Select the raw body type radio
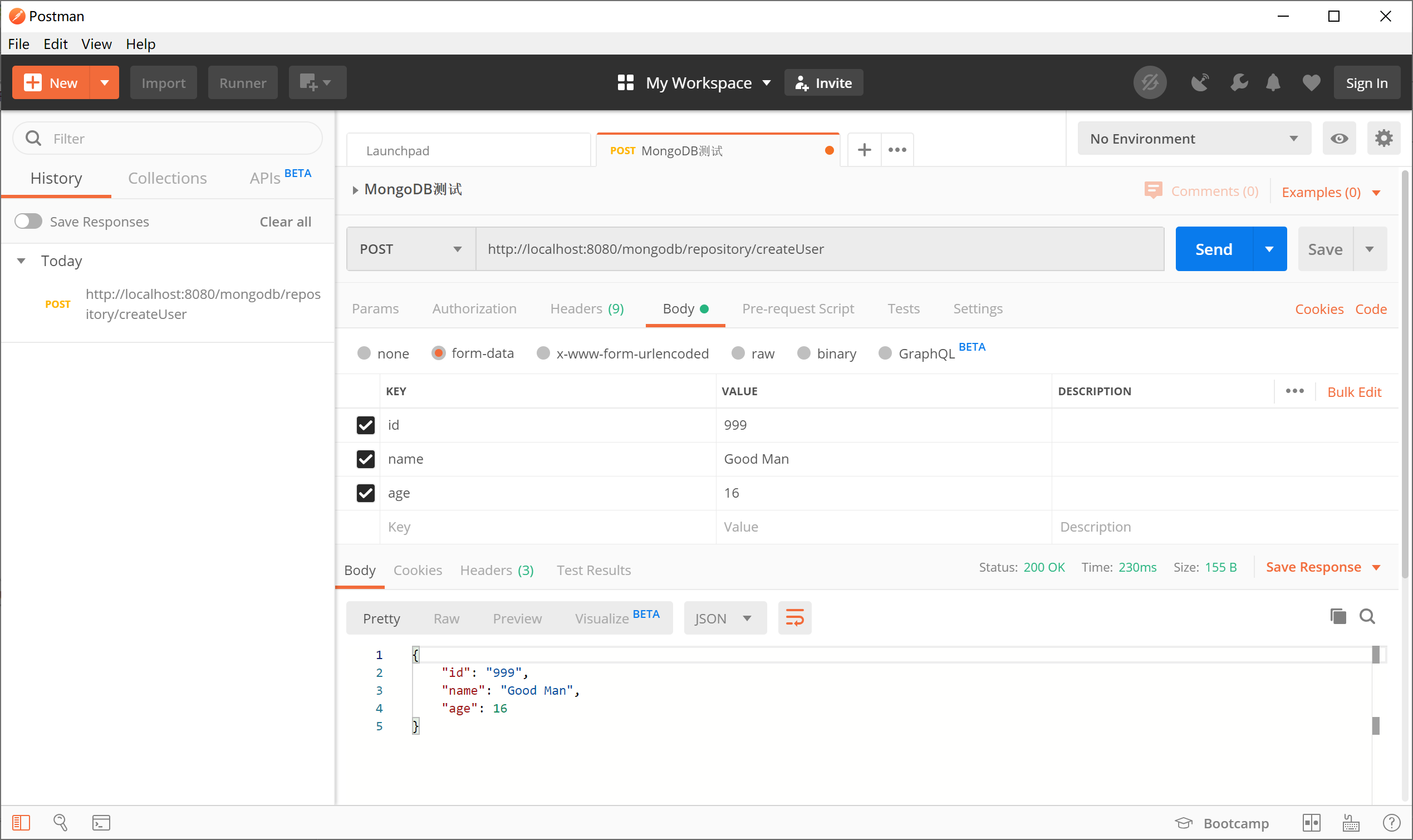This screenshot has height=840, width=1413. [x=738, y=353]
